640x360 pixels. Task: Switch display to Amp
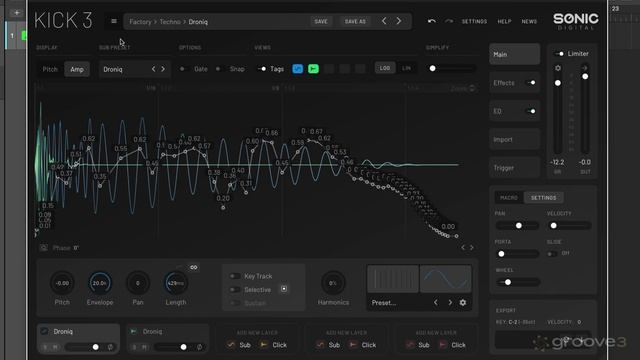coord(77,69)
